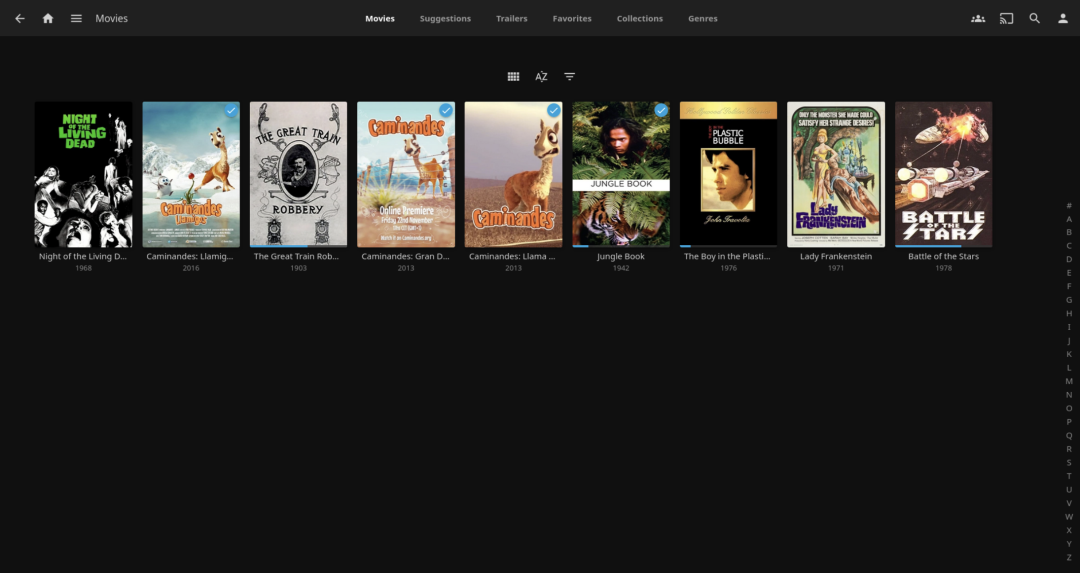
Task: Open the Battle of the Stars poster
Action: (x=943, y=174)
